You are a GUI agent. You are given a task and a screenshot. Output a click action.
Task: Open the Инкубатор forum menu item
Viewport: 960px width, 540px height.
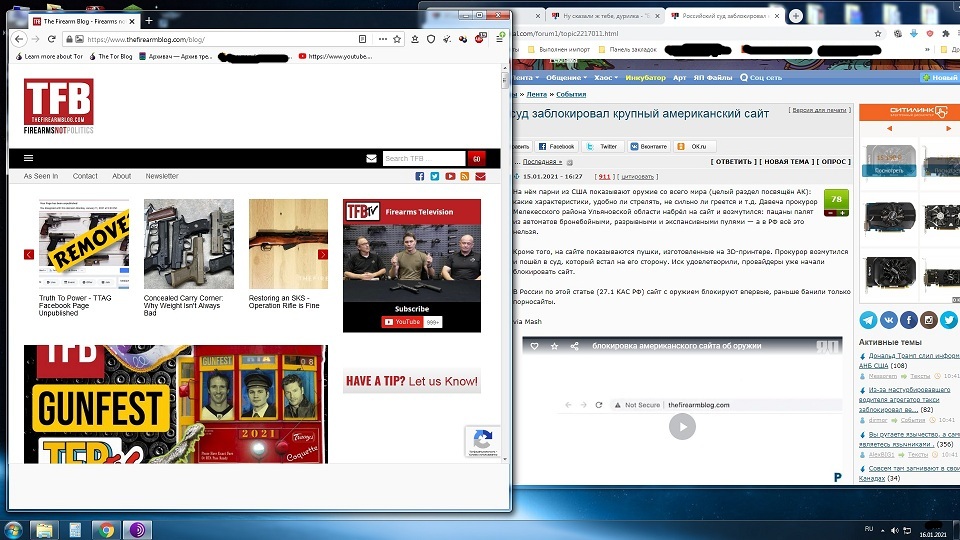tap(645, 78)
